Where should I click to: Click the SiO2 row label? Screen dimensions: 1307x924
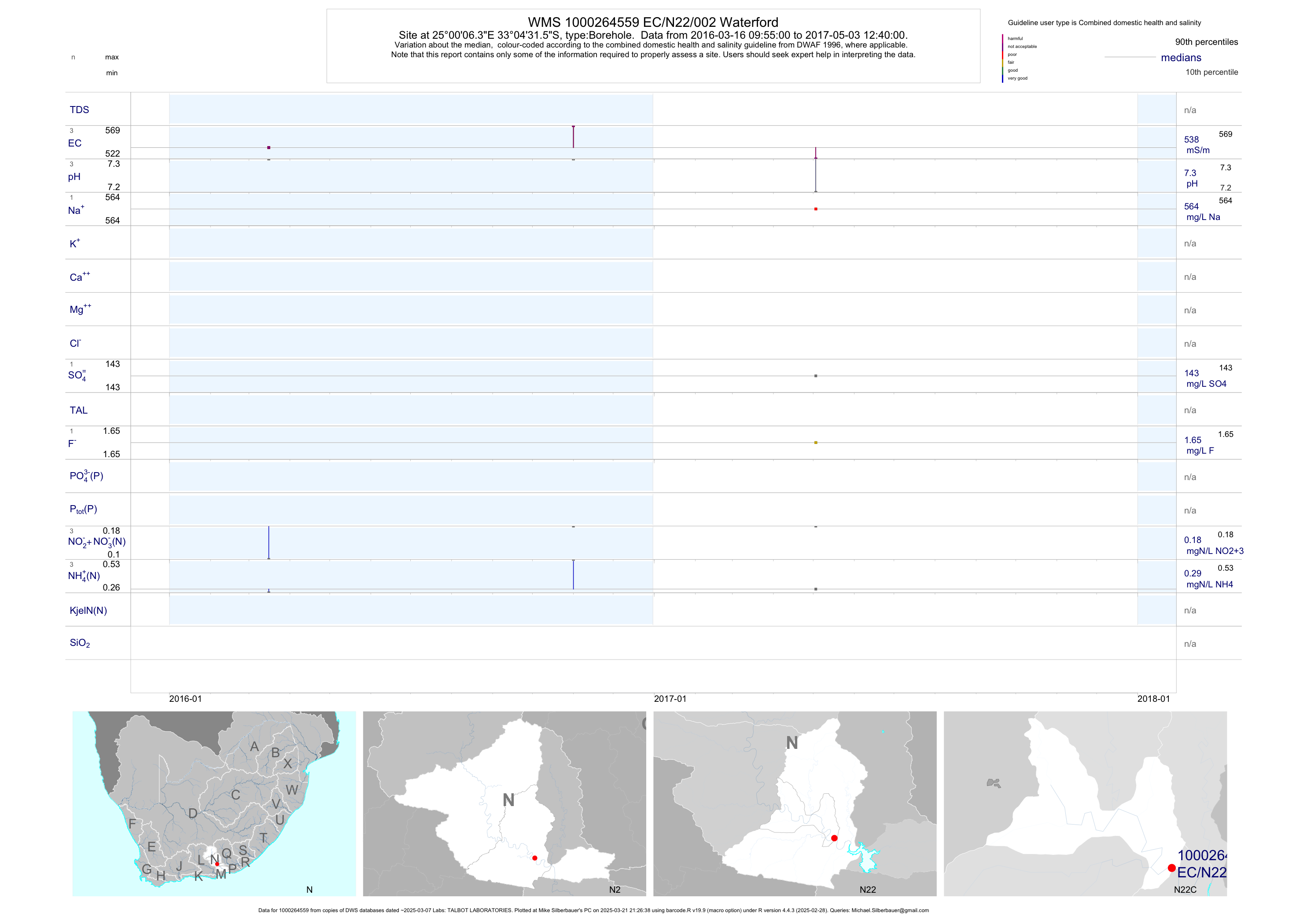point(80,643)
